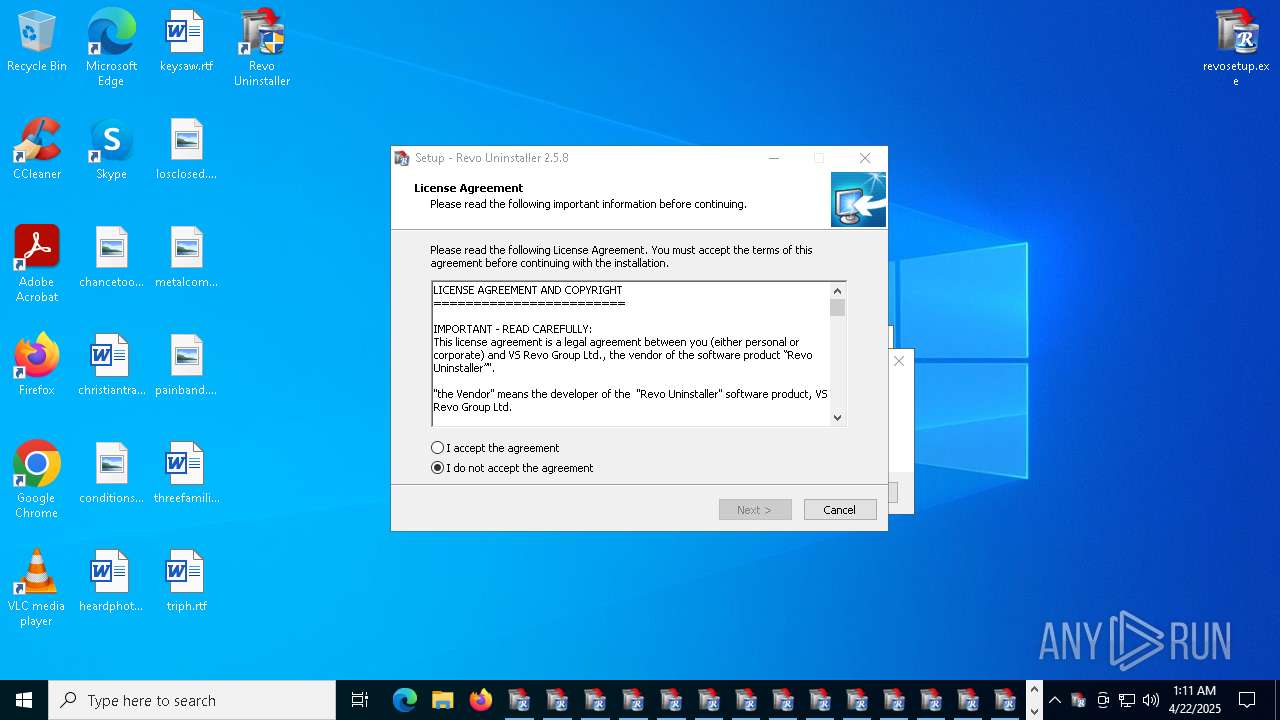Select the keysaw.rtf document on desktop
Screen dimensions: 1280x720
[x=186, y=42]
